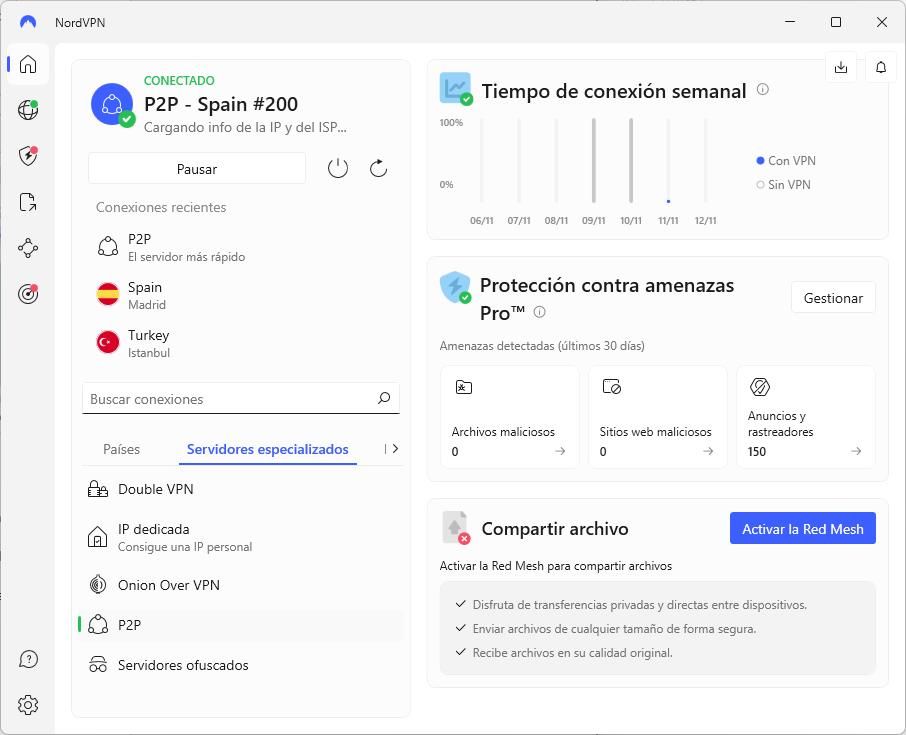Open the Home dashboard icon in sidebar
Viewport: 906px width, 735px height.
point(27,64)
